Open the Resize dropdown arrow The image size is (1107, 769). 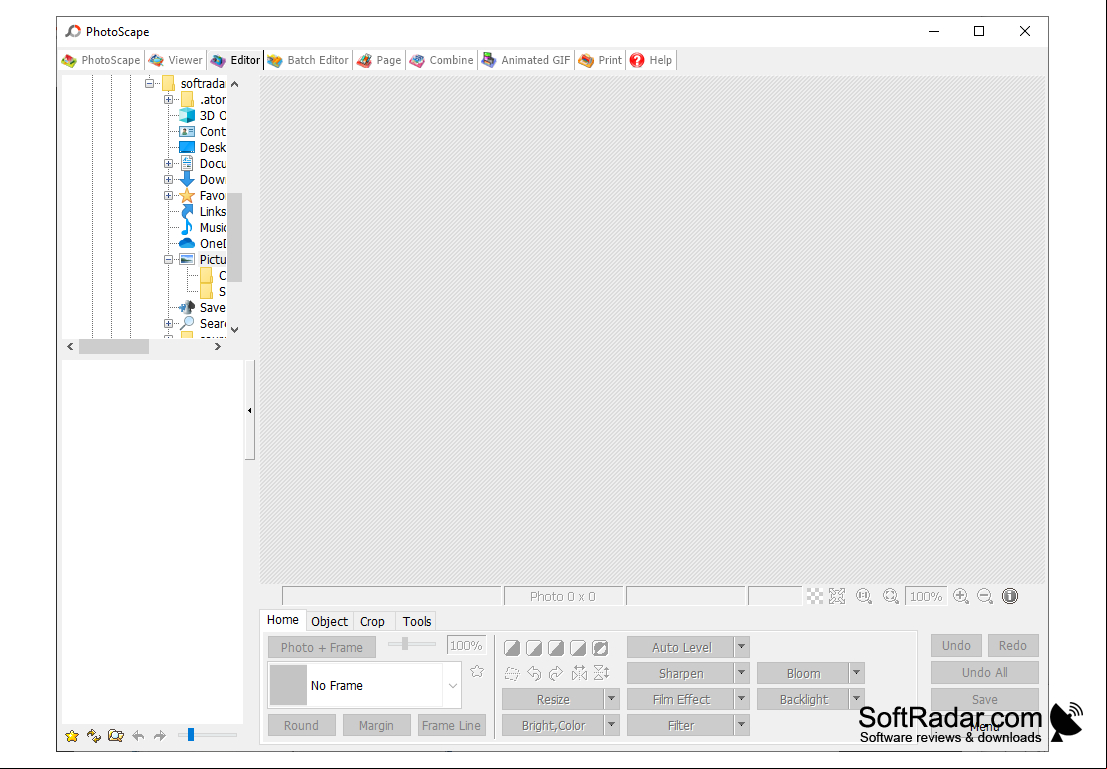pyautogui.click(x=611, y=699)
